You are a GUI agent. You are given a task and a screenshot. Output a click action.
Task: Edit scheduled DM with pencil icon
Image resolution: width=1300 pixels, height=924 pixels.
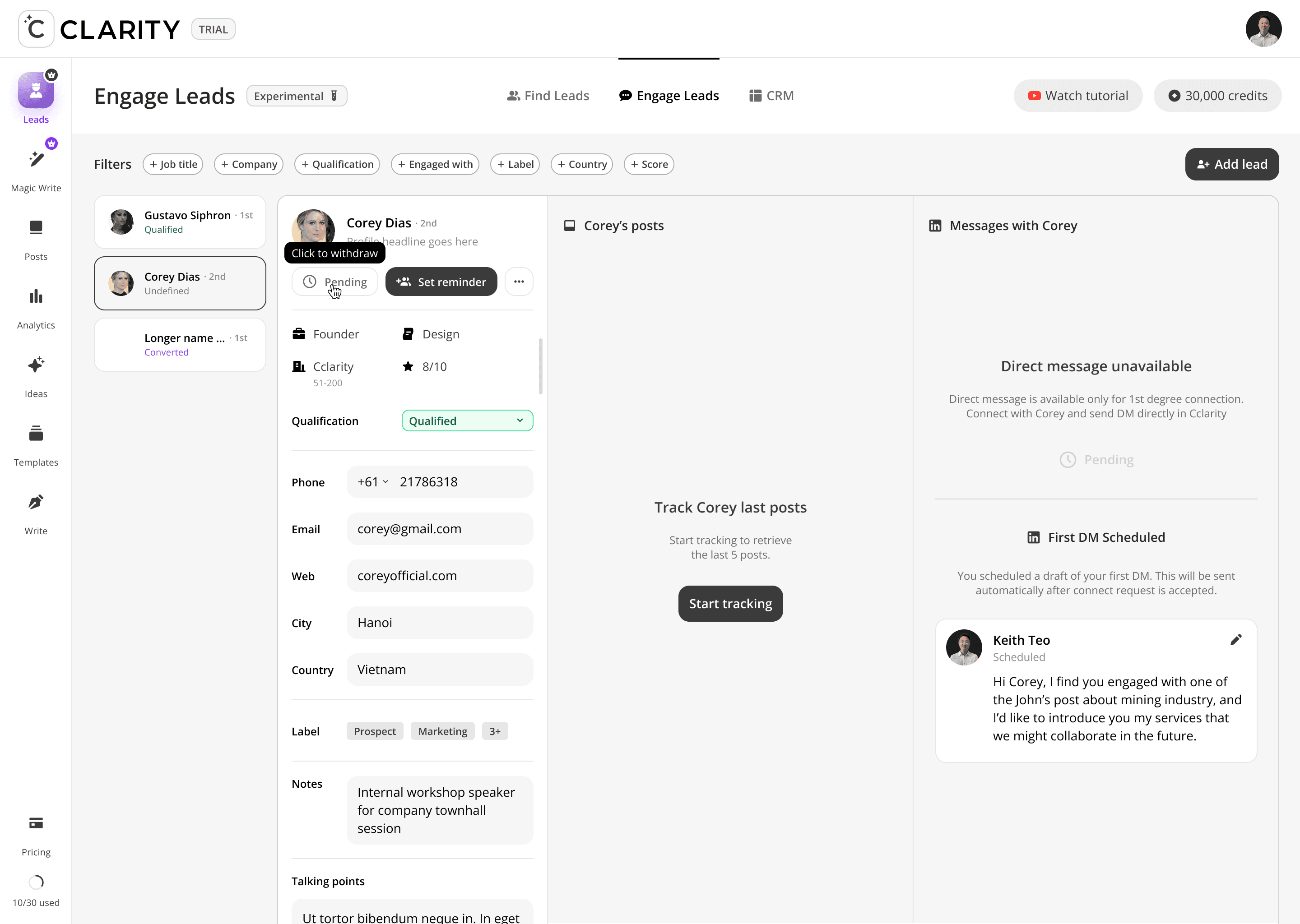(x=1235, y=640)
